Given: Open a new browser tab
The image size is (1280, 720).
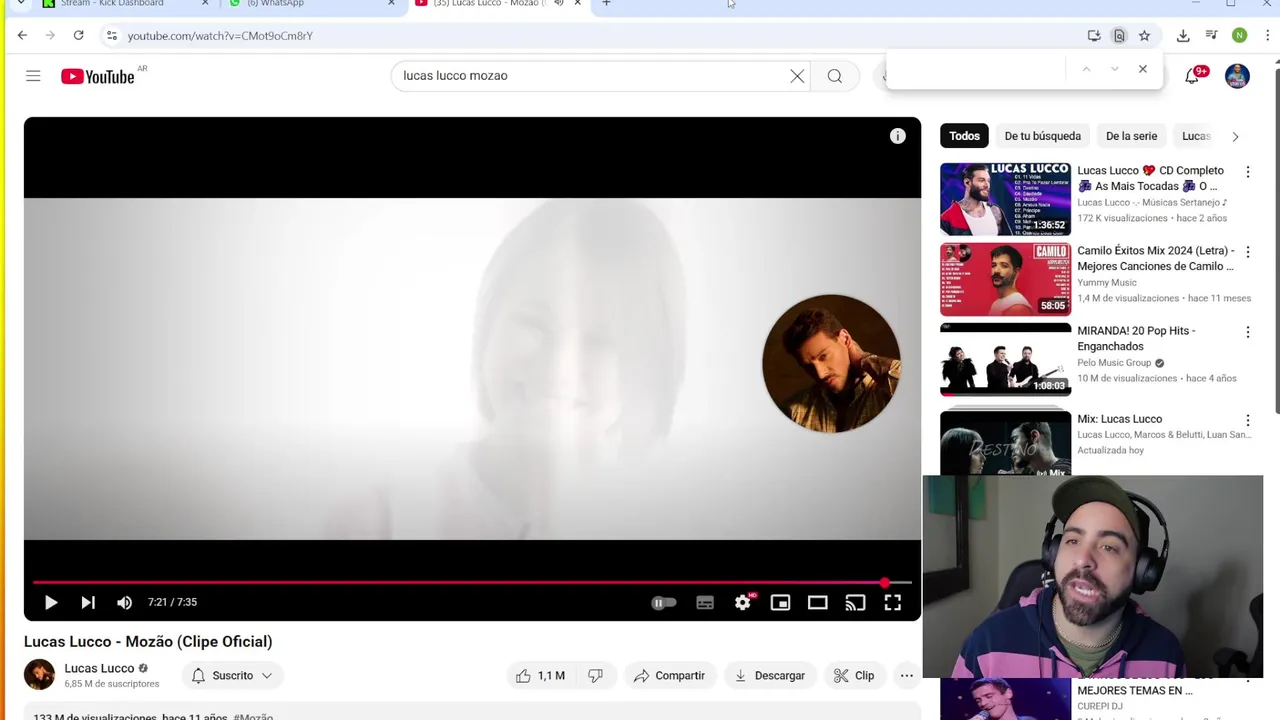Looking at the screenshot, I should pyautogui.click(x=606, y=3).
